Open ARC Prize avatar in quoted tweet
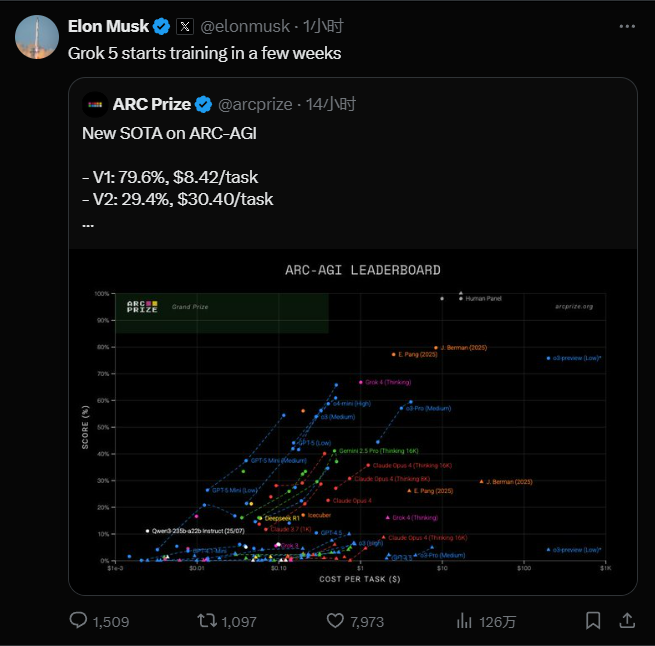Image resolution: width=655 pixels, height=646 pixels. point(95,104)
